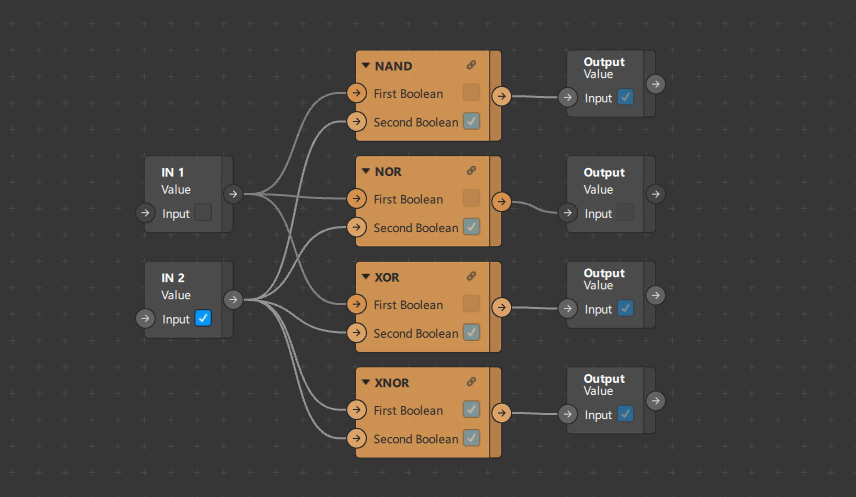Click input port of NOR's Output node
Viewport: 856px width, 497px height.
tap(568, 212)
